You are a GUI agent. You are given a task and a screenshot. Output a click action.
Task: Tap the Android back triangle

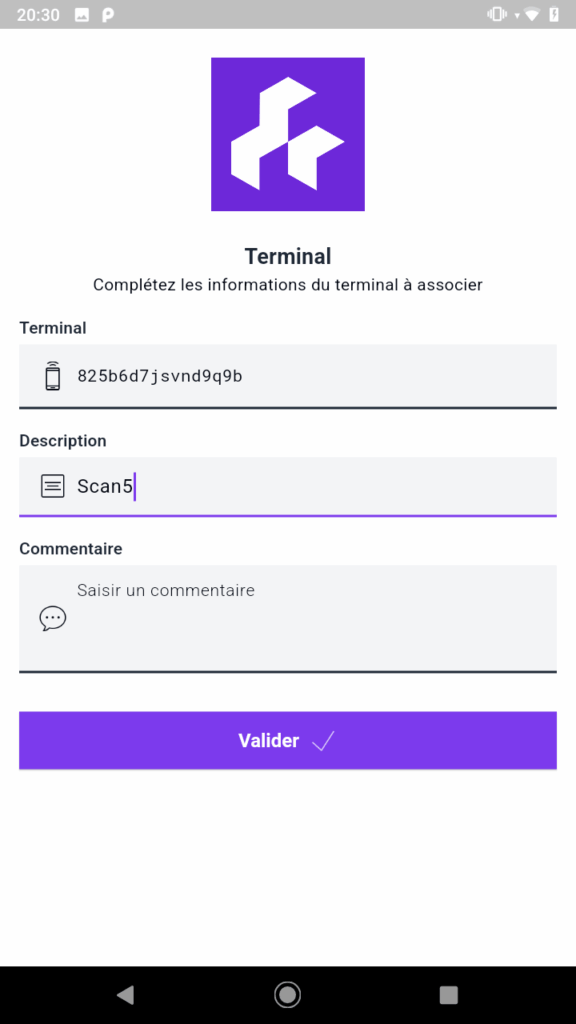click(125, 995)
